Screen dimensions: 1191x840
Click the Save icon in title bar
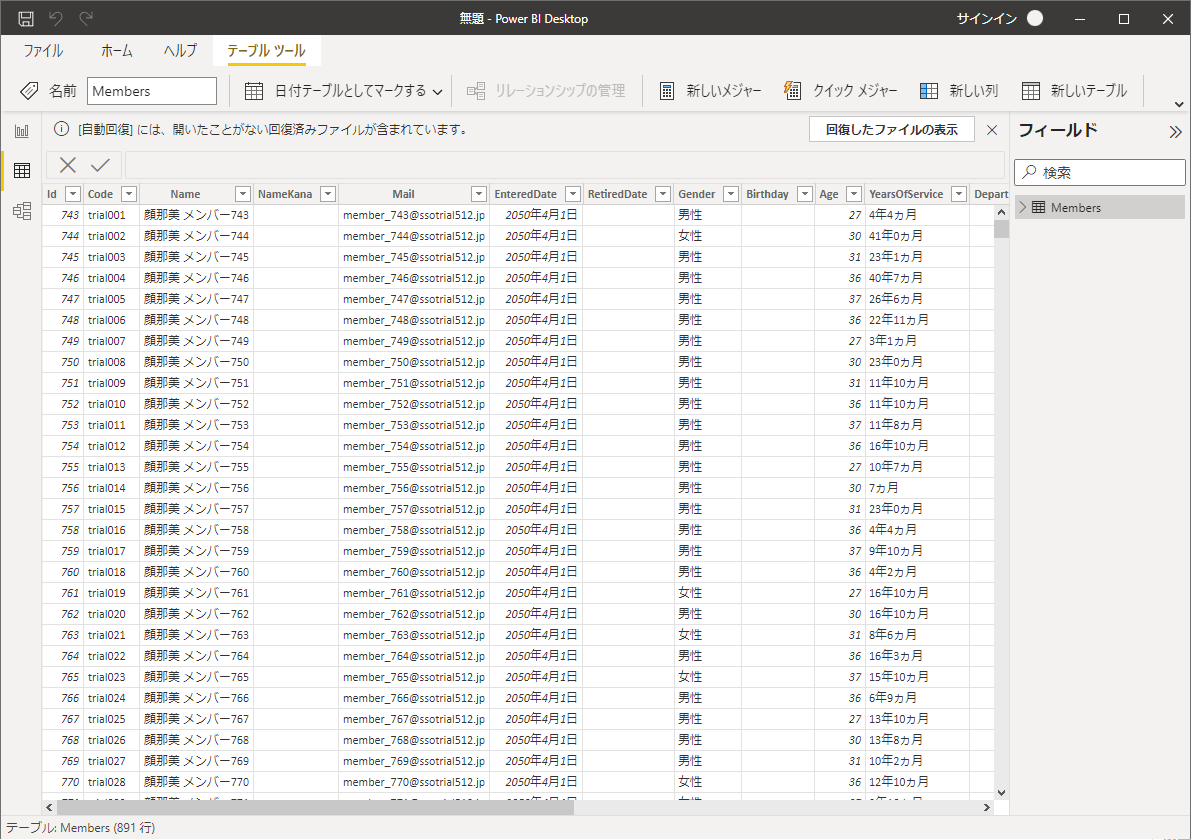(26, 18)
